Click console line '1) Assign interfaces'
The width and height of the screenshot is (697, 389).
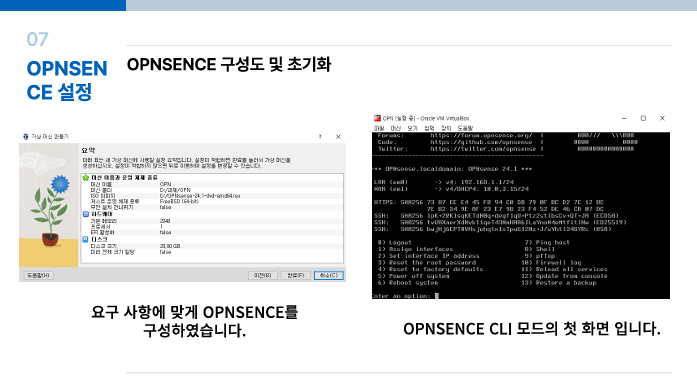(x=415, y=249)
